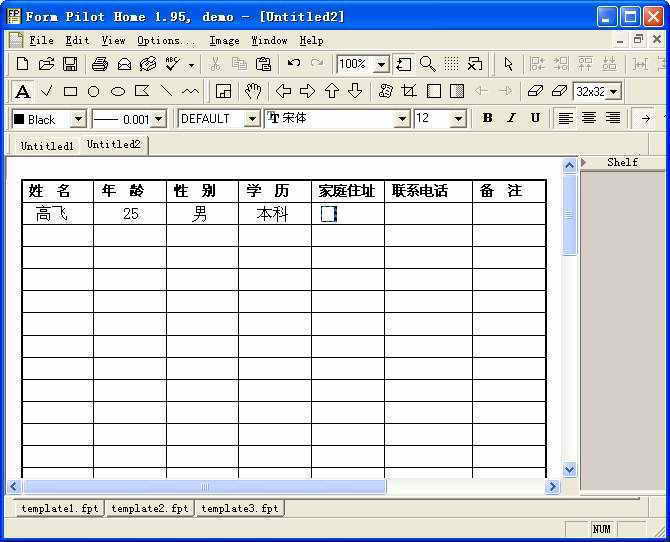Toggle Bold text formatting
The width and height of the screenshot is (670, 542).
click(x=487, y=118)
